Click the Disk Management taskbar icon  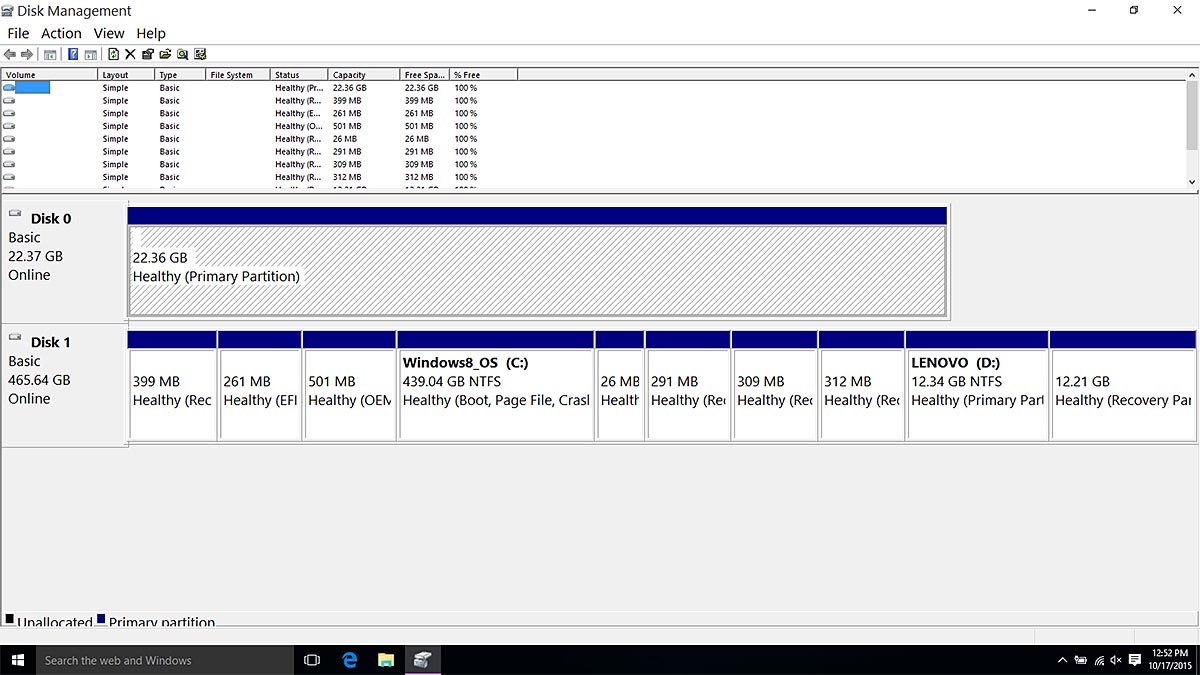(x=423, y=660)
